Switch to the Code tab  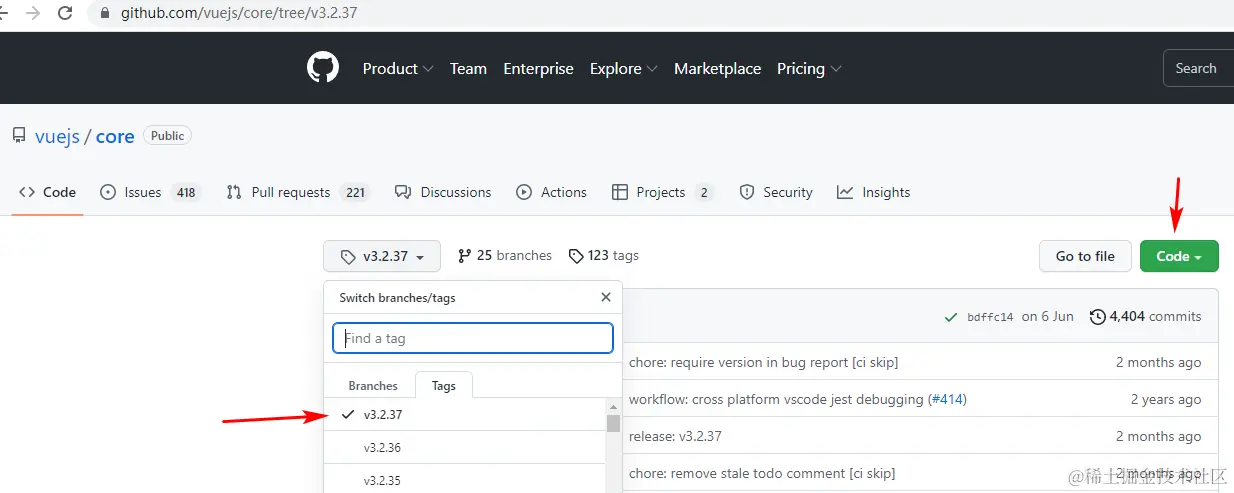(47, 192)
